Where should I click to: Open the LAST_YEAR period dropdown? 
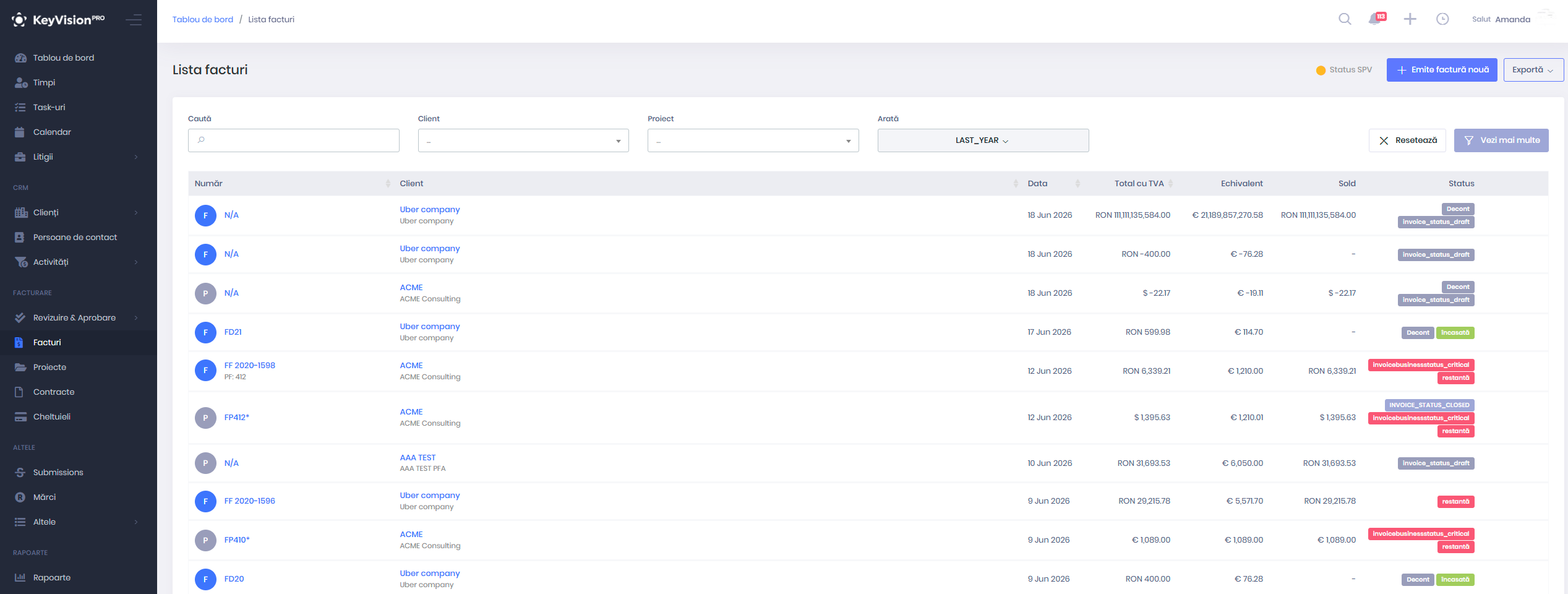[983, 140]
